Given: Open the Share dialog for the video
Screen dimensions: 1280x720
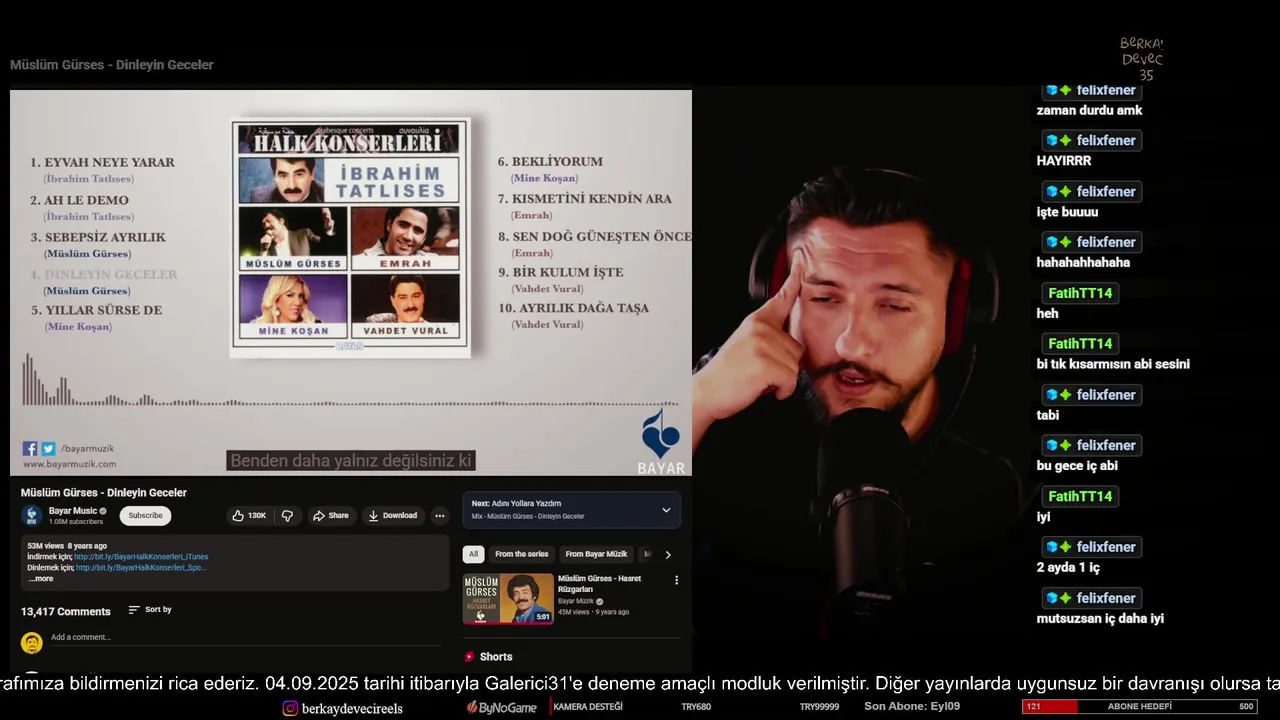Looking at the screenshot, I should pyautogui.click(x=331, y=516).
